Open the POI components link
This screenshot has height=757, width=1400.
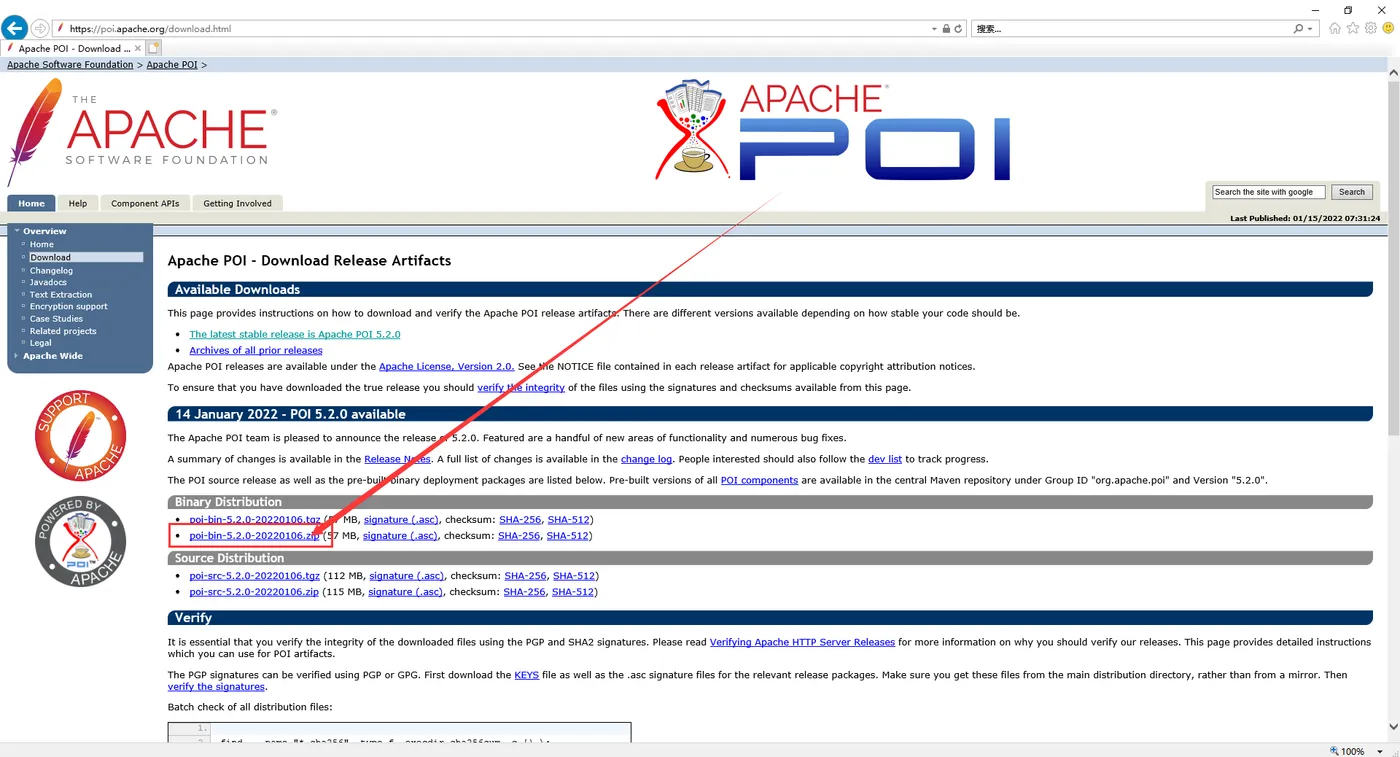[759, 480]
